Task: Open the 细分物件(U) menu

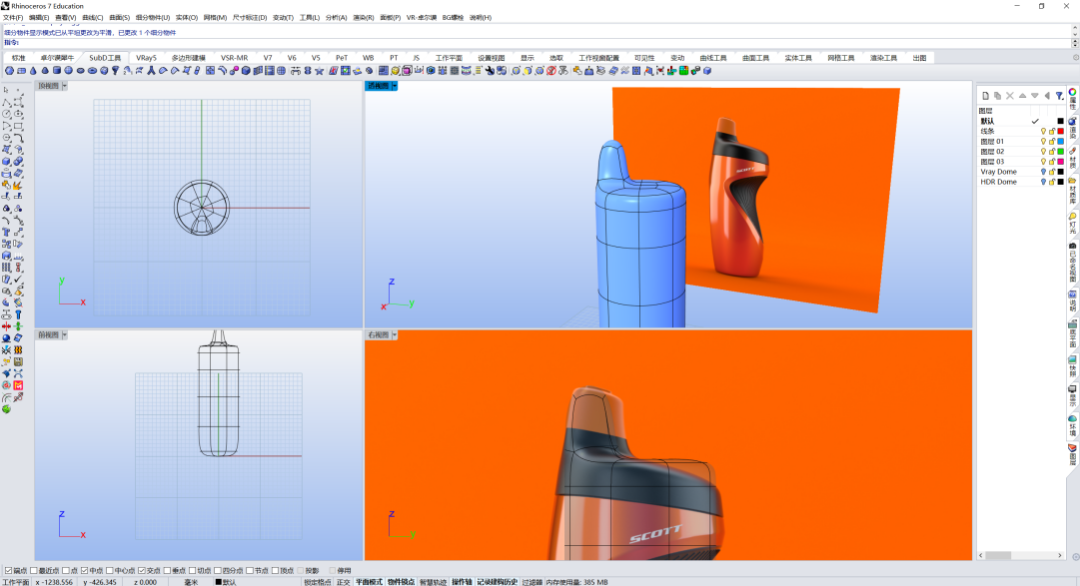Action: (x=153, y=17)
